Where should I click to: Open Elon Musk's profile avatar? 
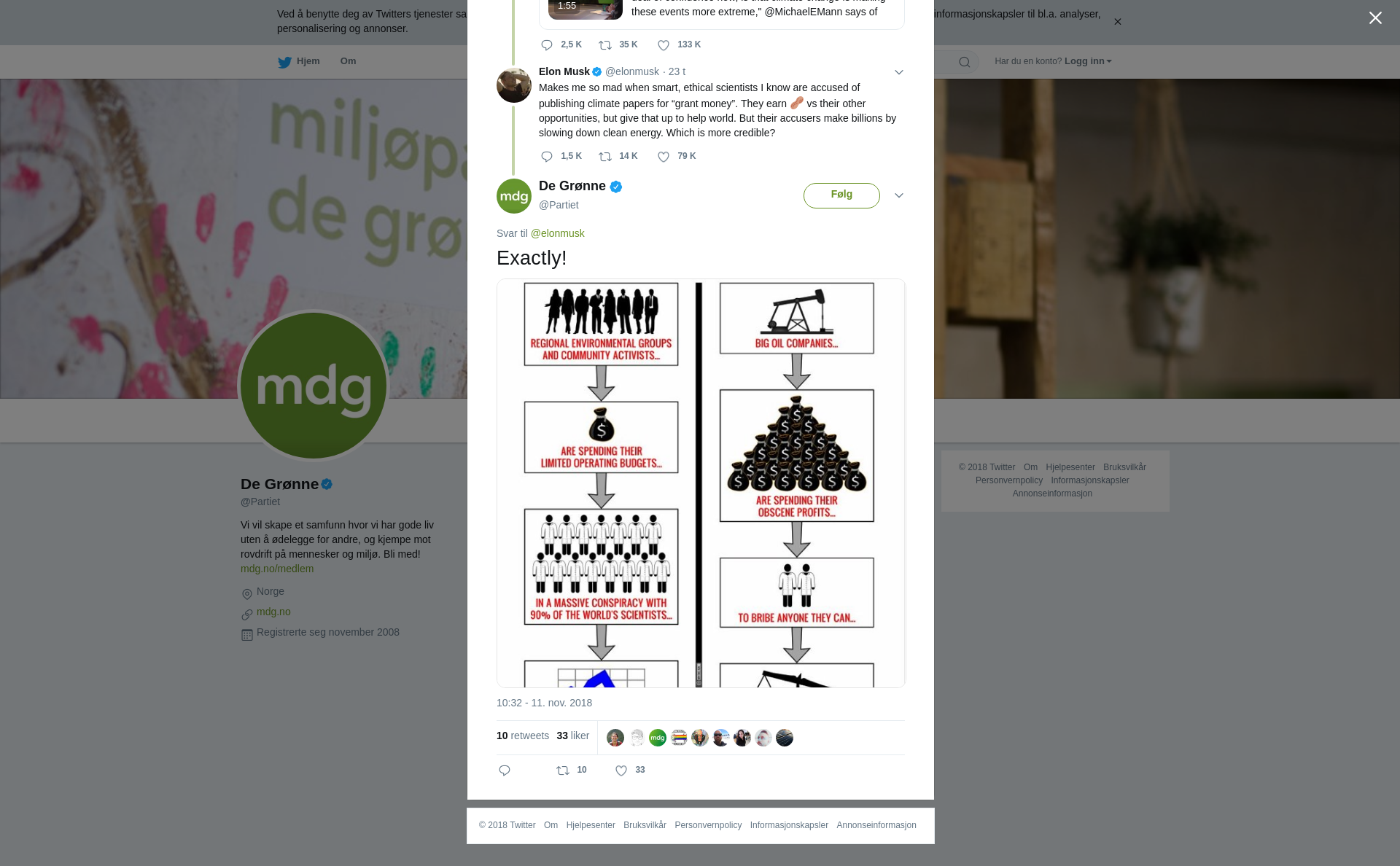coord(514,85)
